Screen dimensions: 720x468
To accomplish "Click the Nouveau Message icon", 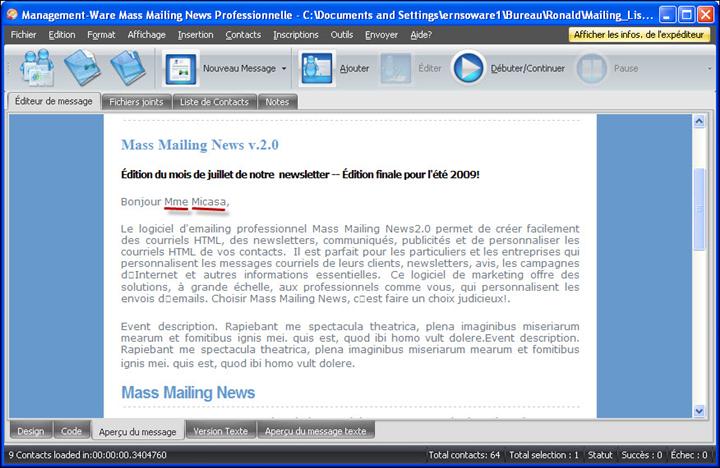I will [x=180, y=68].
